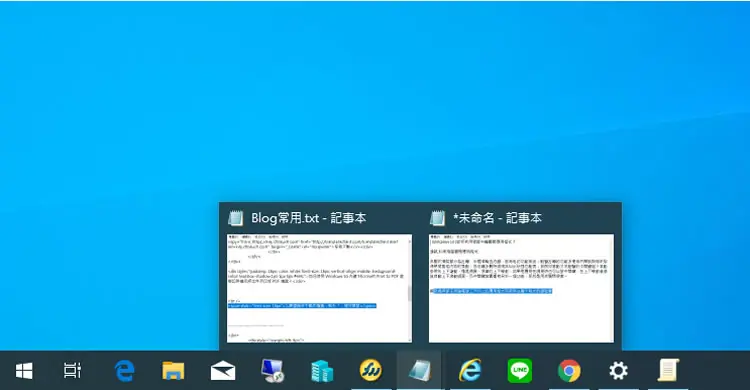Switch to Blog常用.txt Notepad window preview
This screenshot has width=750, height=390.
319,288
